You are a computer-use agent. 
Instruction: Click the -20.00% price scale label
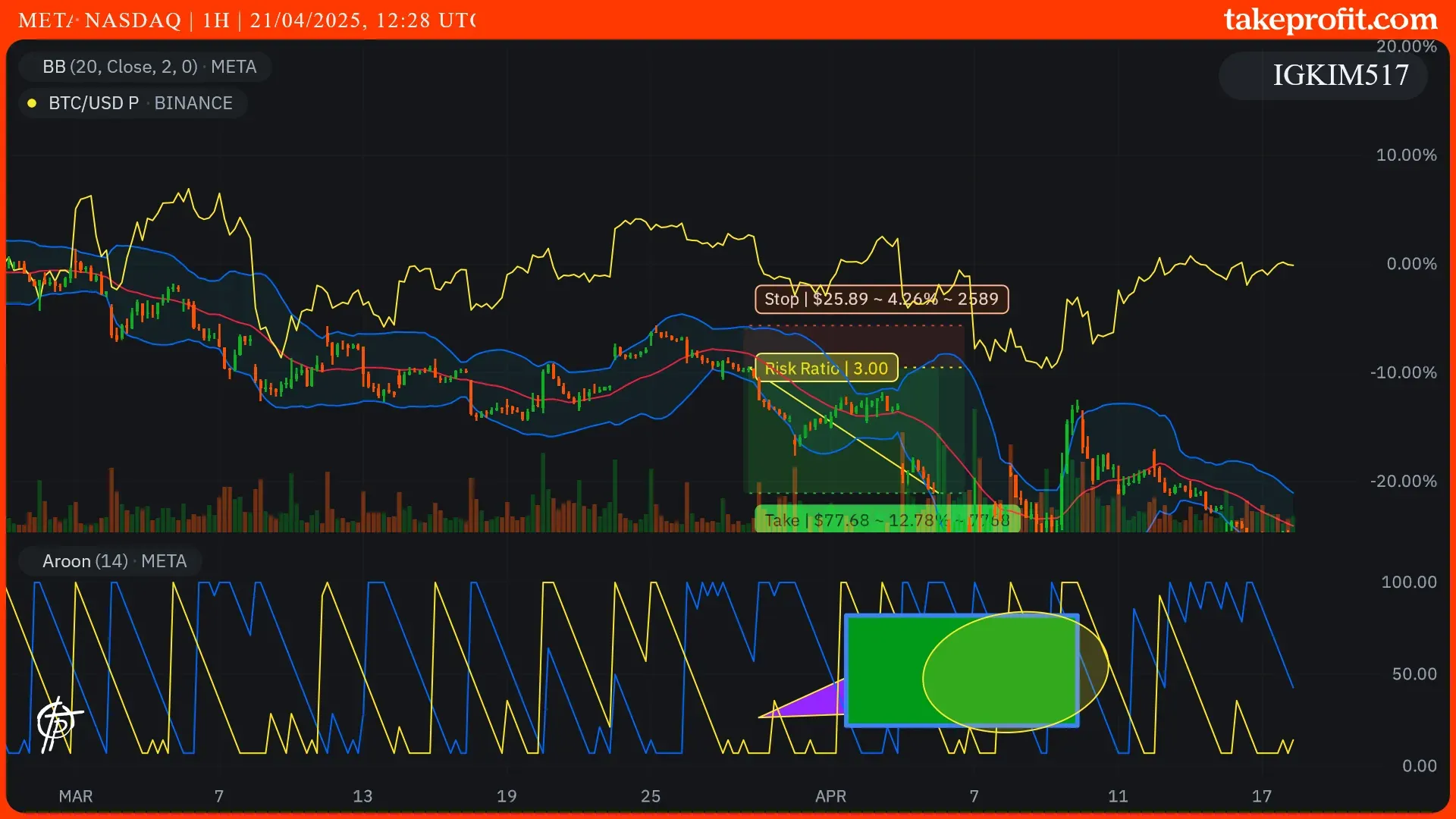tap(1402, 482)
